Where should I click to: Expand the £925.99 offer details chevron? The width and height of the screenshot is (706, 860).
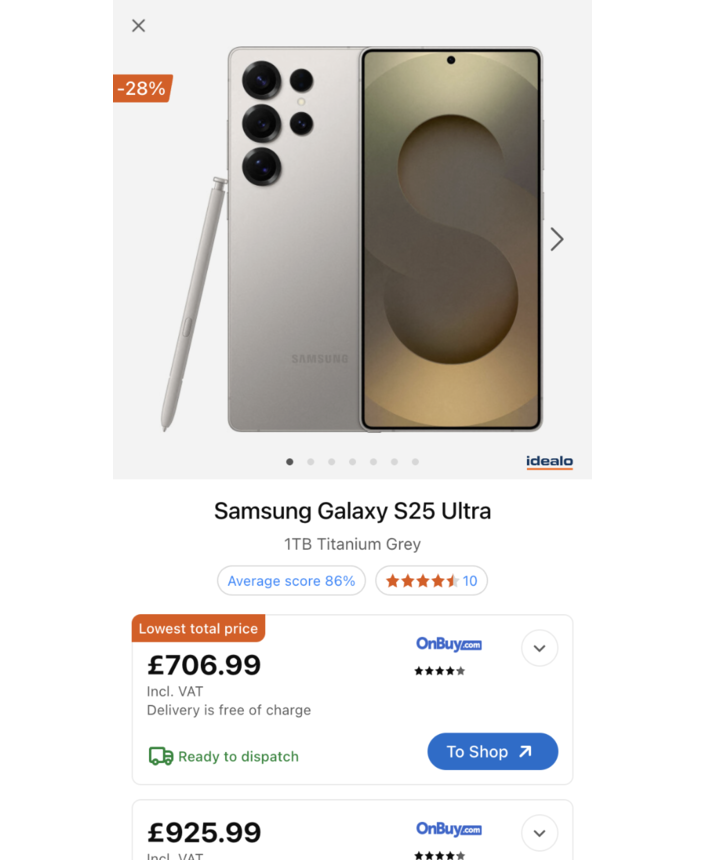[x=539, y=832]
